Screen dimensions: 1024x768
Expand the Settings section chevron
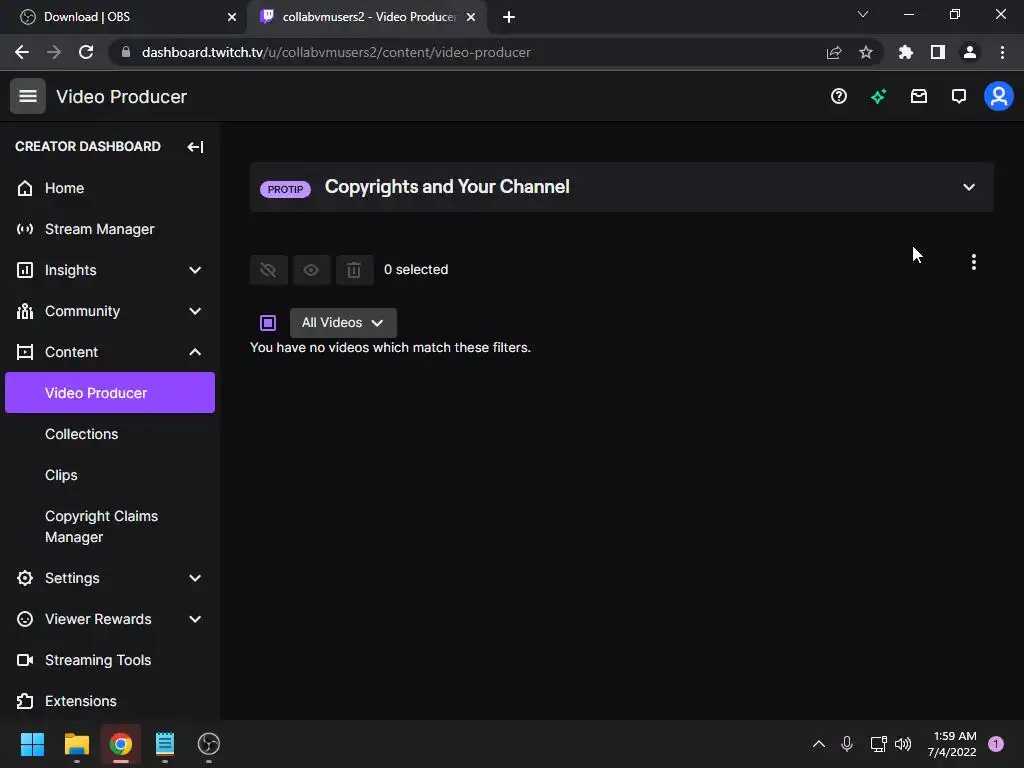tap(195, 578)
